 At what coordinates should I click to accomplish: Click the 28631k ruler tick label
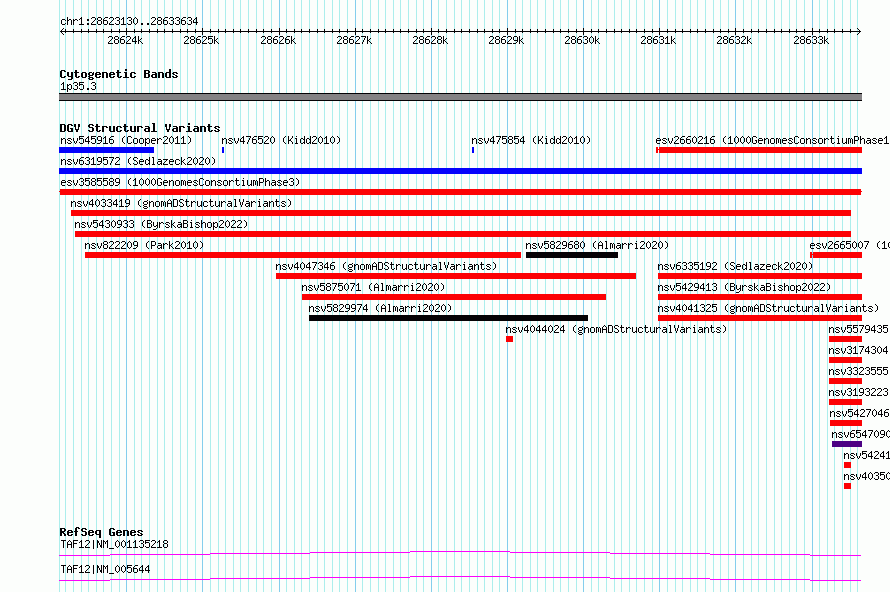point(658,40)
